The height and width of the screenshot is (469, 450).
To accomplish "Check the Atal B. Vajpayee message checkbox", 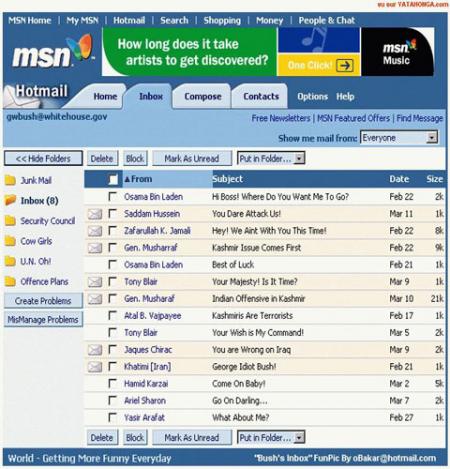I will (x=113, y=315).
